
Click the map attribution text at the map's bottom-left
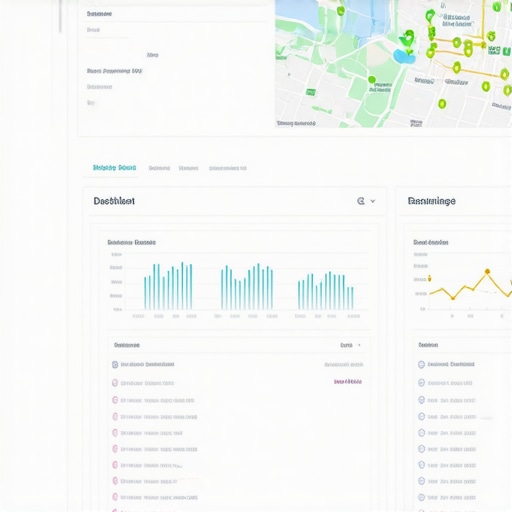click(x=296, y=123)
